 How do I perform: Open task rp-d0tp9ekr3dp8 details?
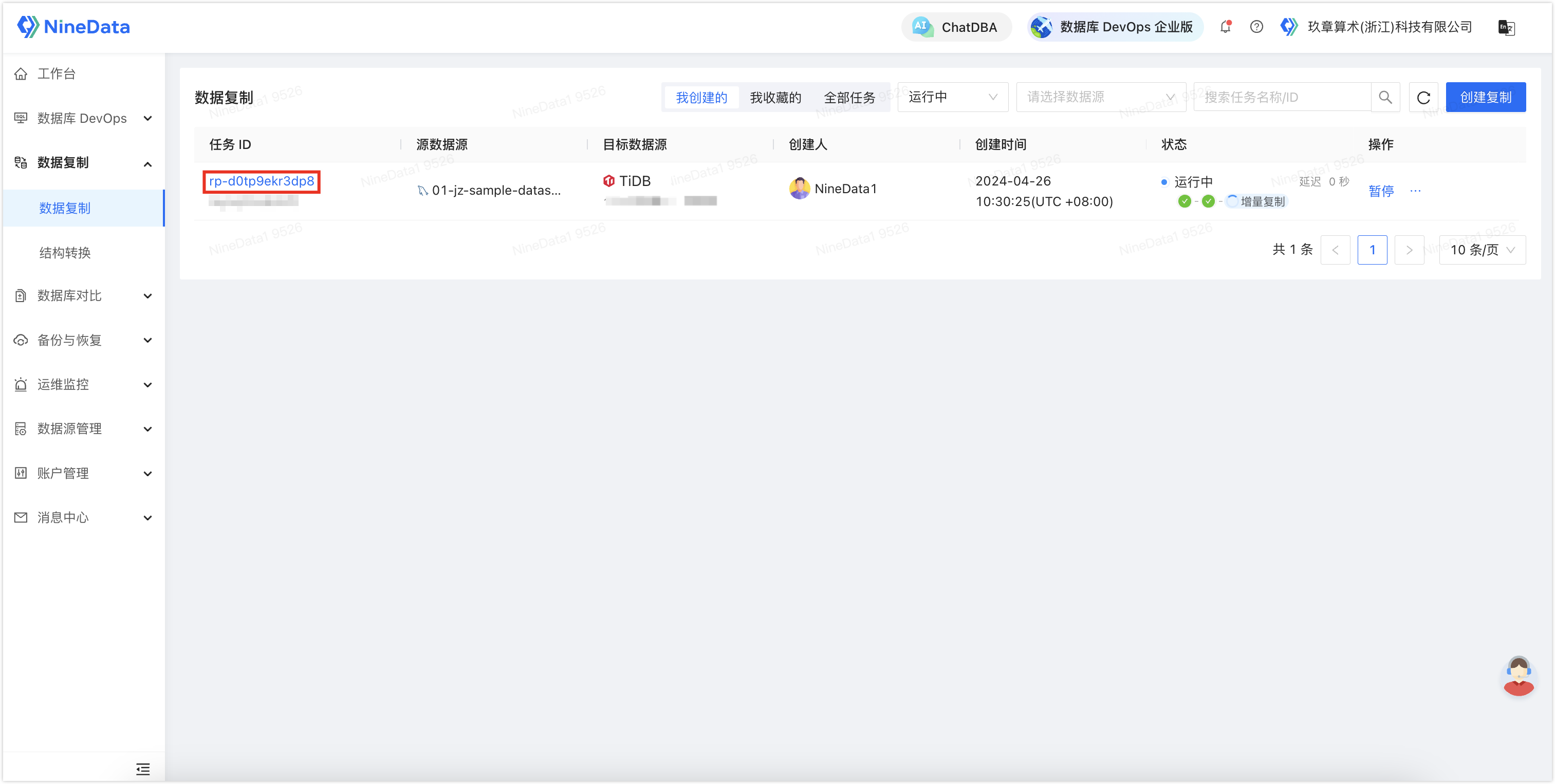tap(261, 180)
